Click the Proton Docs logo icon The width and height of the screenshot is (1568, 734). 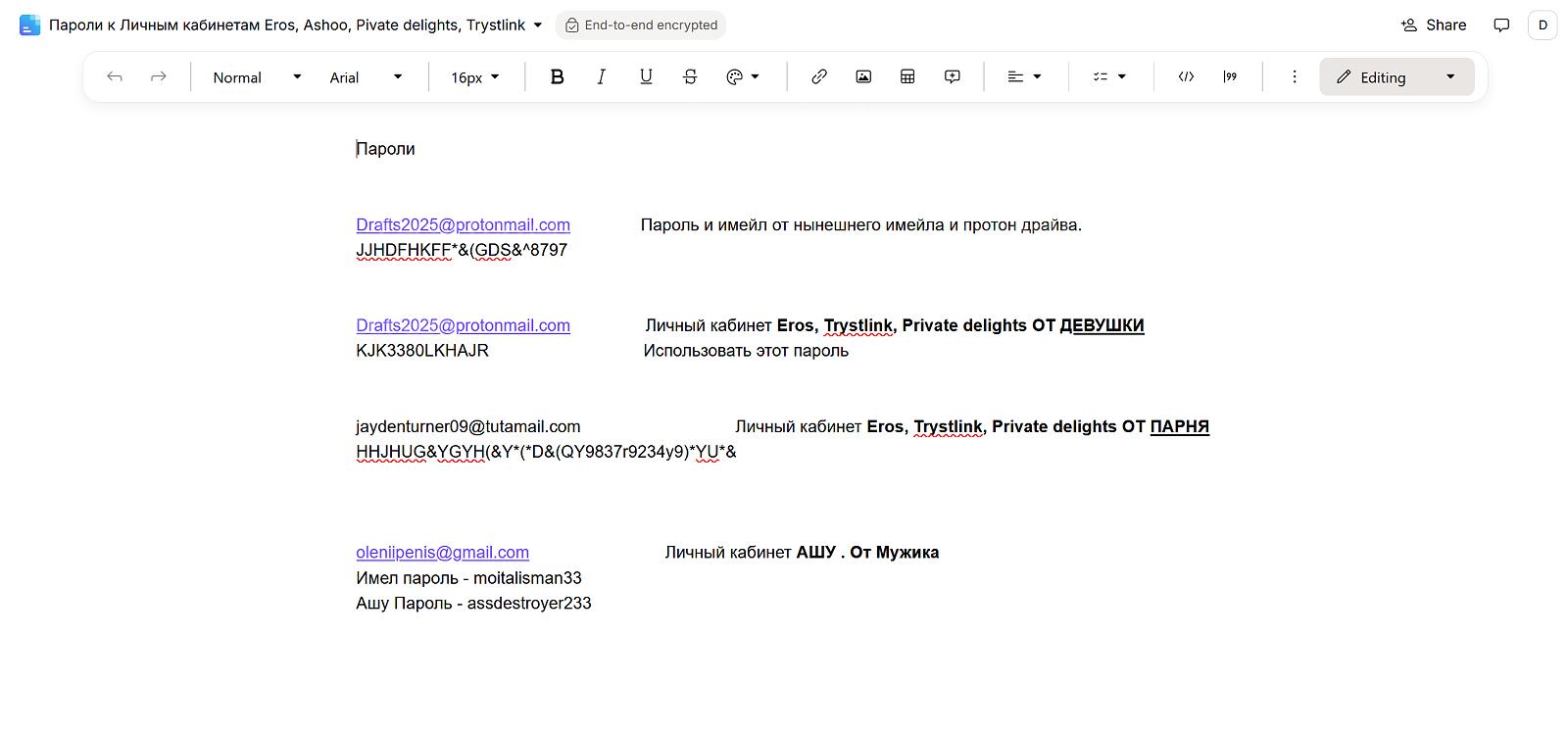coord(29,25)
